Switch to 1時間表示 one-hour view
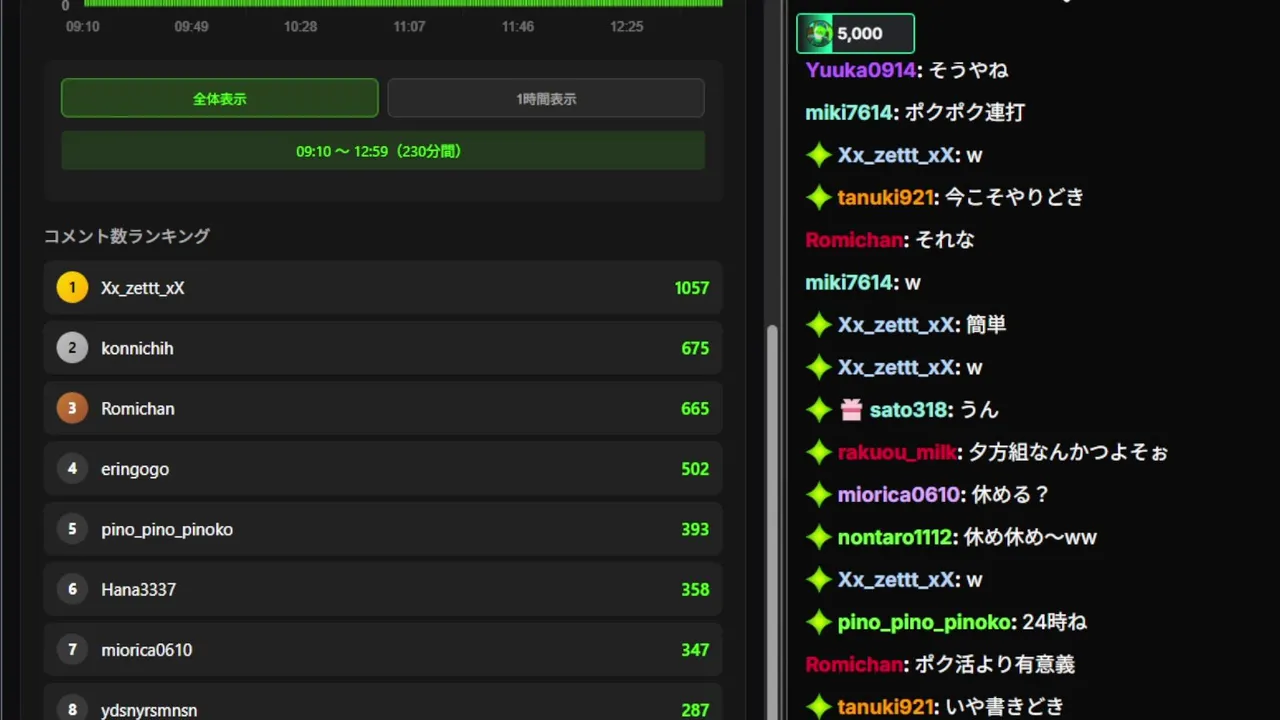This screenshot has width=1280, height=720. (546, 98)
